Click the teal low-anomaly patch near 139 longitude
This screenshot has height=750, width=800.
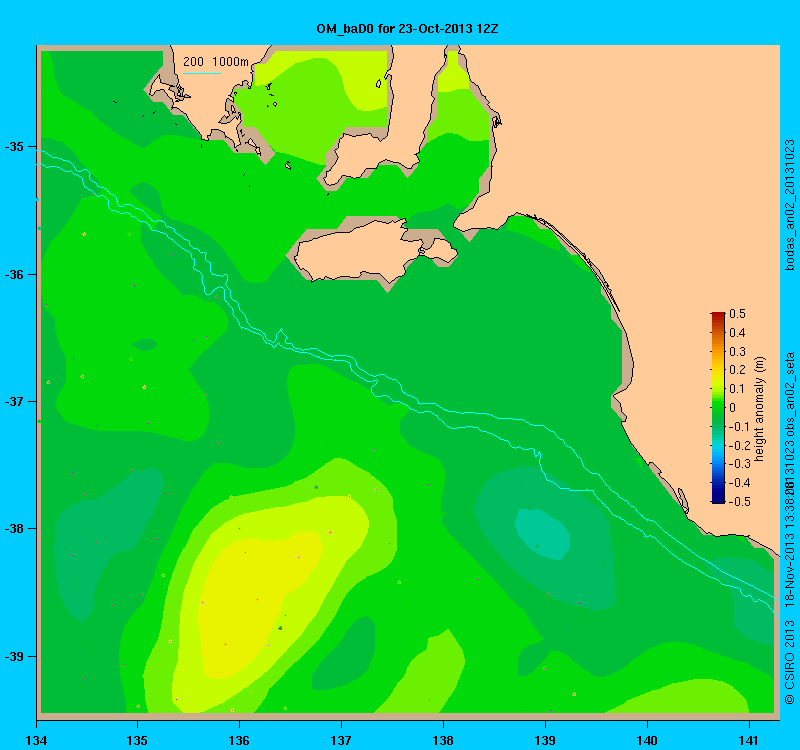(x=542, y=535)
